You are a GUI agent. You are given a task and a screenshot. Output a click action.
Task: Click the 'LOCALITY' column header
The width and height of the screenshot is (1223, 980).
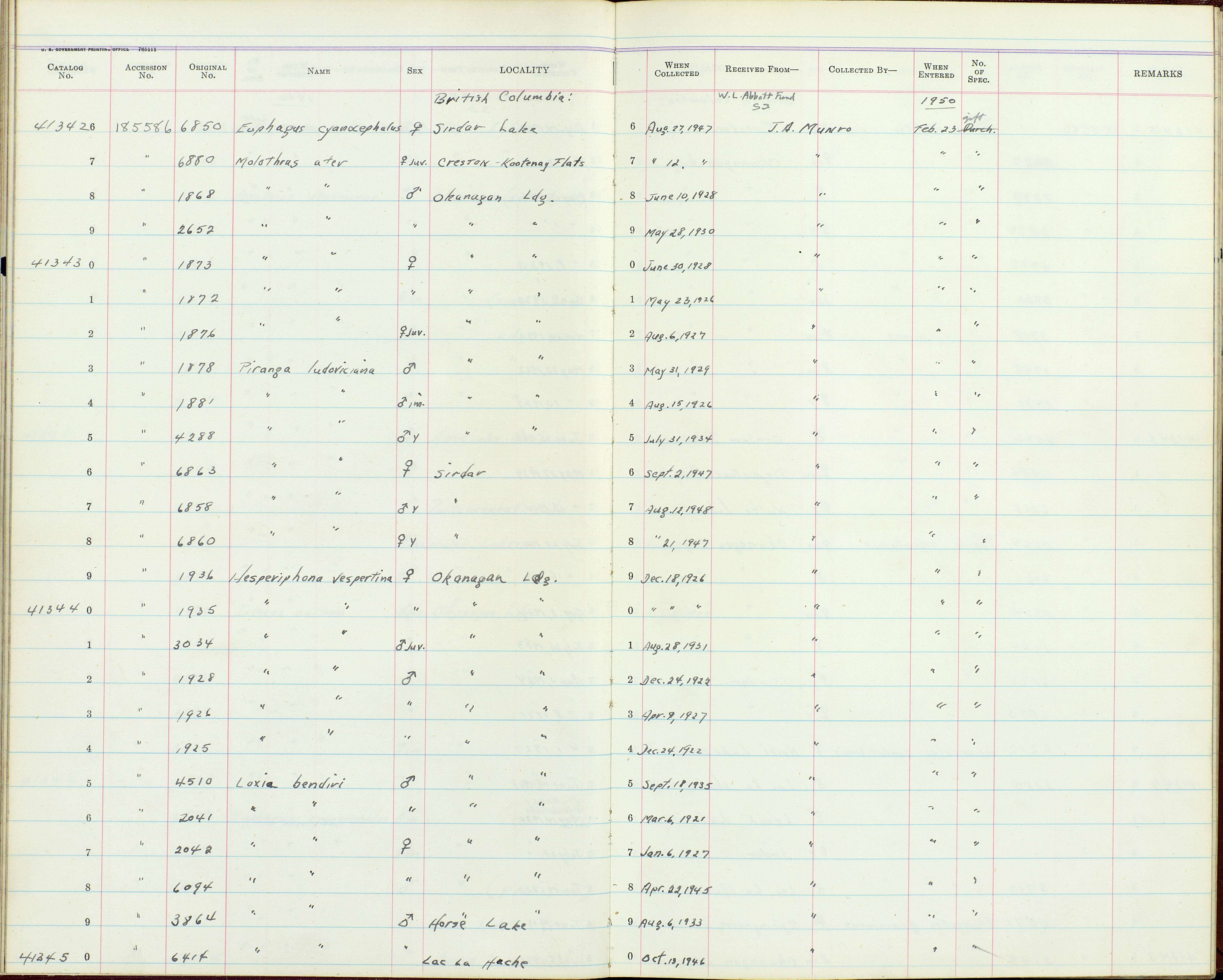pyautogui.click(x=524, y=70)
